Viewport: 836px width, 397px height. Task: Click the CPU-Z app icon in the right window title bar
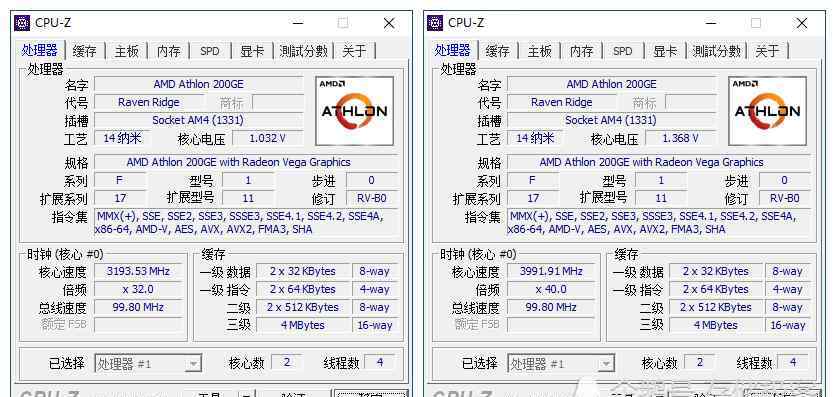435,23
